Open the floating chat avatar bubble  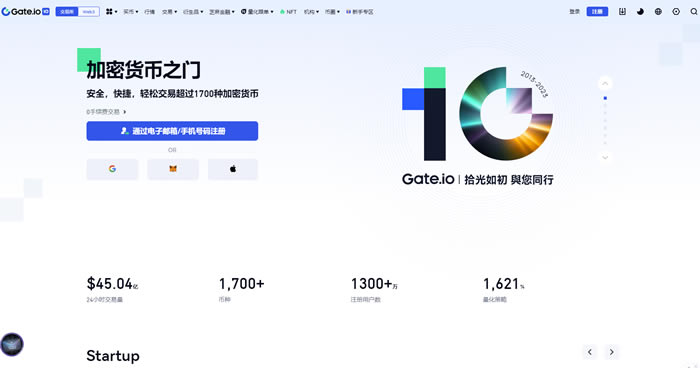(x=12, y=344)
